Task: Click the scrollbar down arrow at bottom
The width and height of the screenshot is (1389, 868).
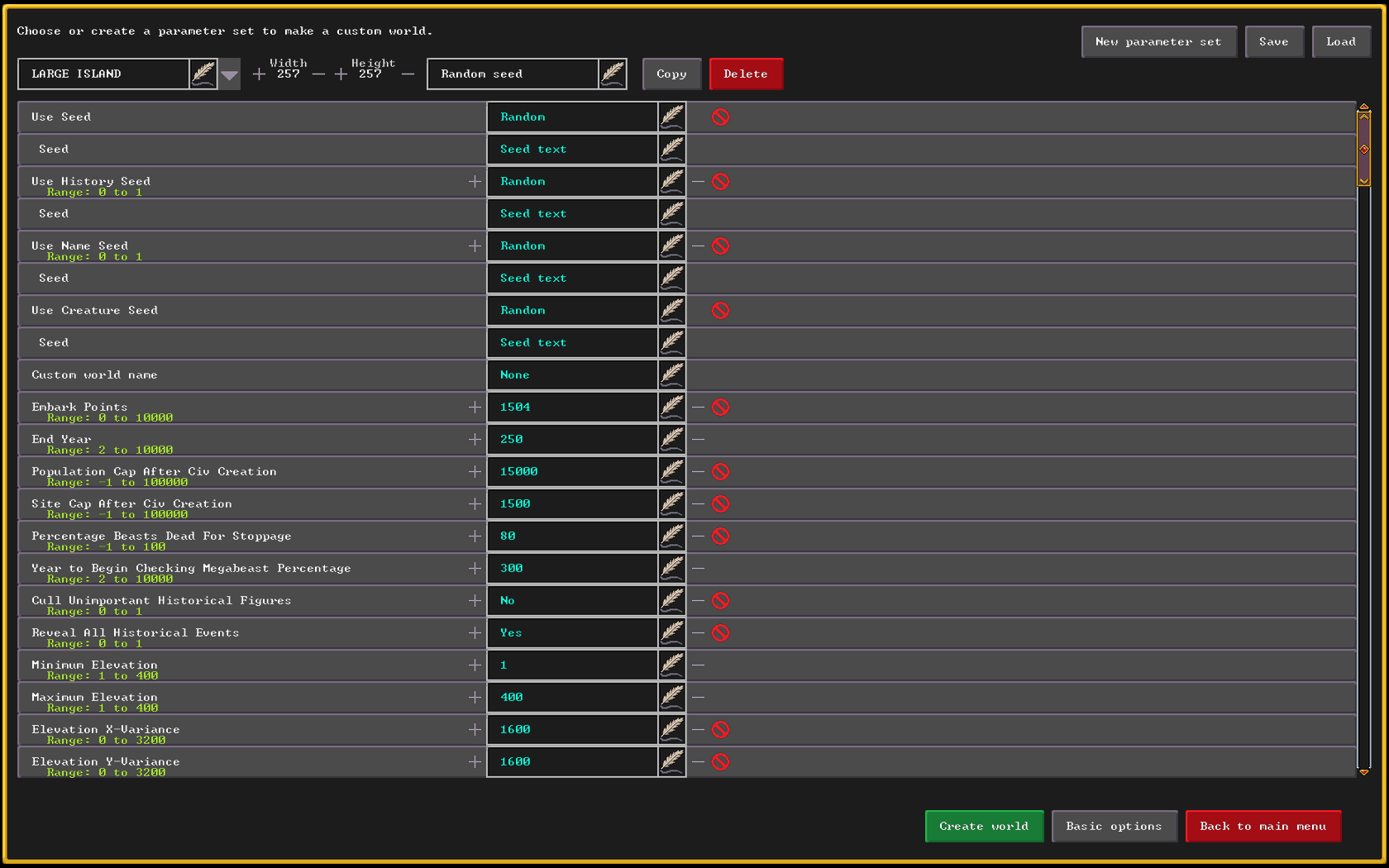Action: [x=1364, y=771]
